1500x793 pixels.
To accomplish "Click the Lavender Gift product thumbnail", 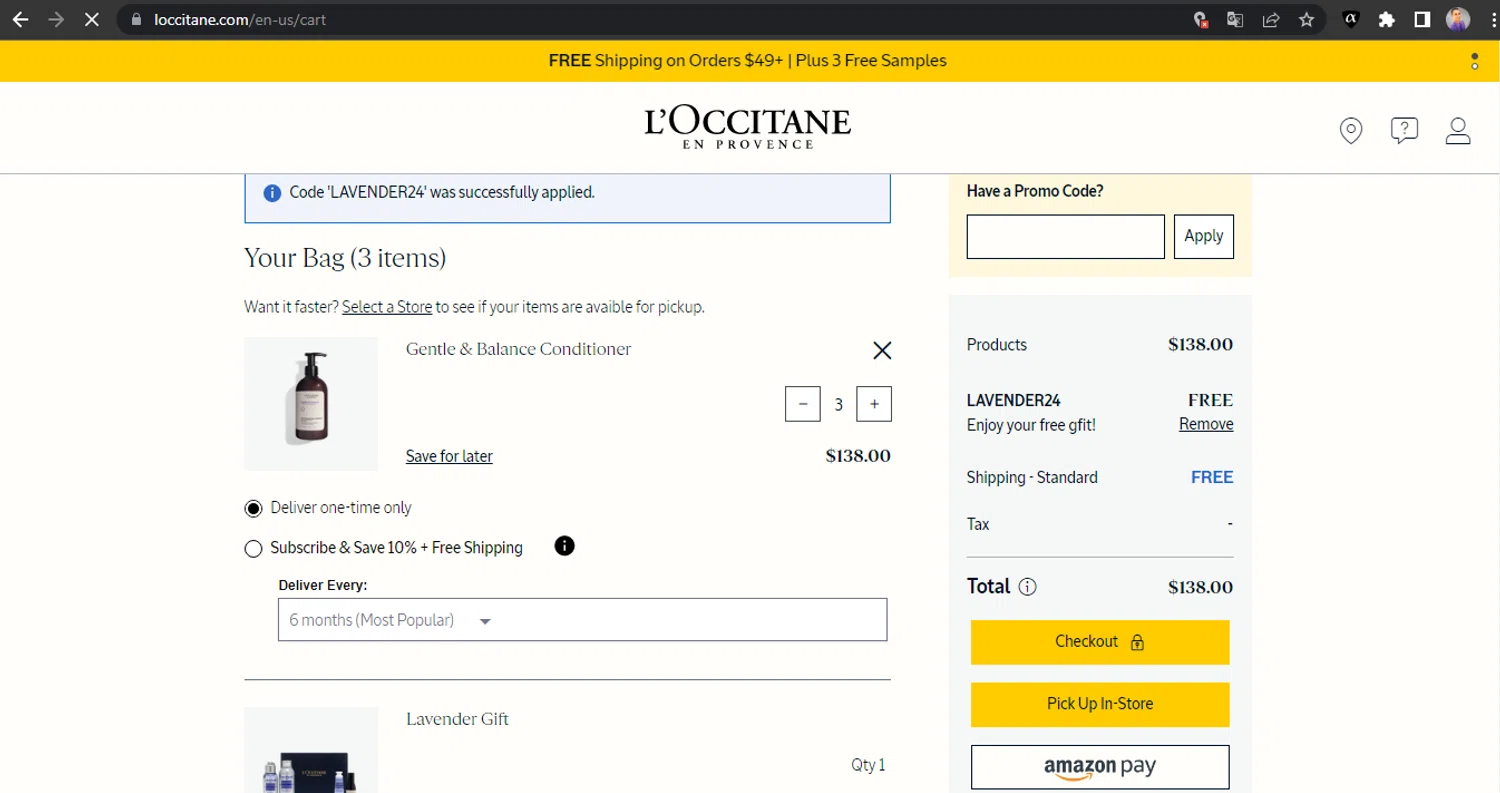I will tap(311, 750).
